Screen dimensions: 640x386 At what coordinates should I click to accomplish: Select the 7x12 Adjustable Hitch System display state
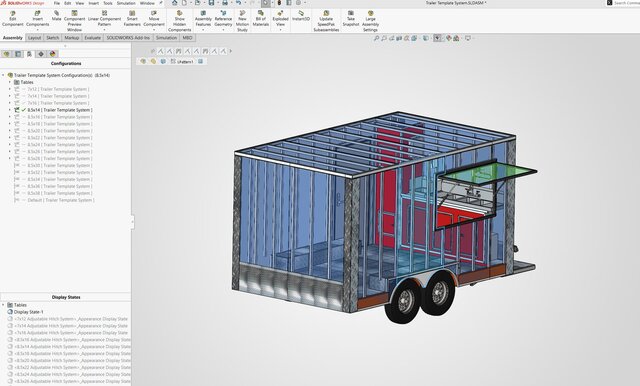(x=68, y=319)
